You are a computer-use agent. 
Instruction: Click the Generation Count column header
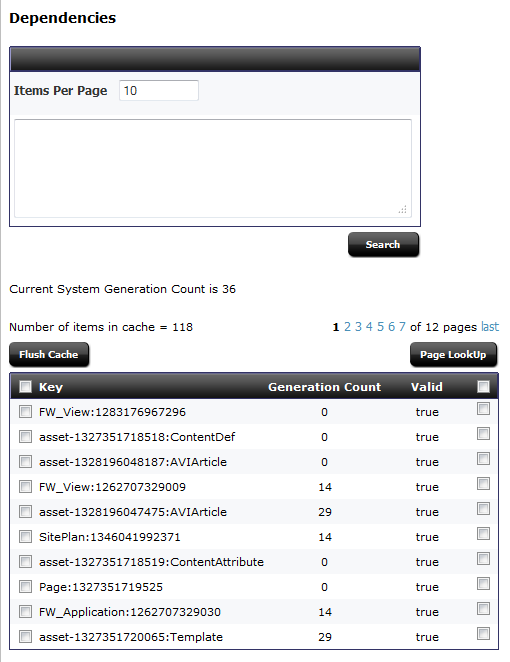(324, 387)
